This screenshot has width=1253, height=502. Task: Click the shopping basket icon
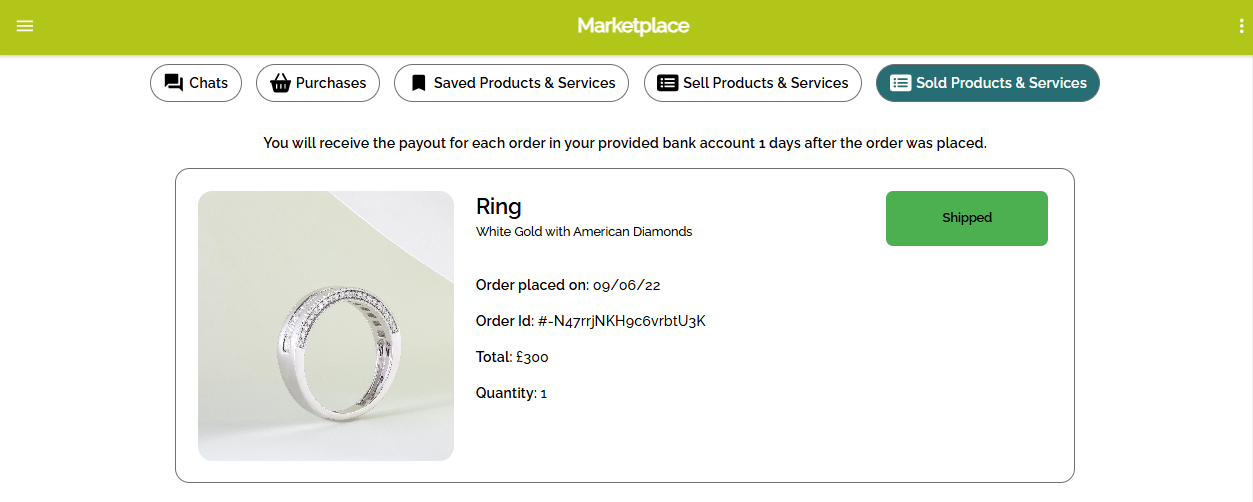click(x=280, y=83)
